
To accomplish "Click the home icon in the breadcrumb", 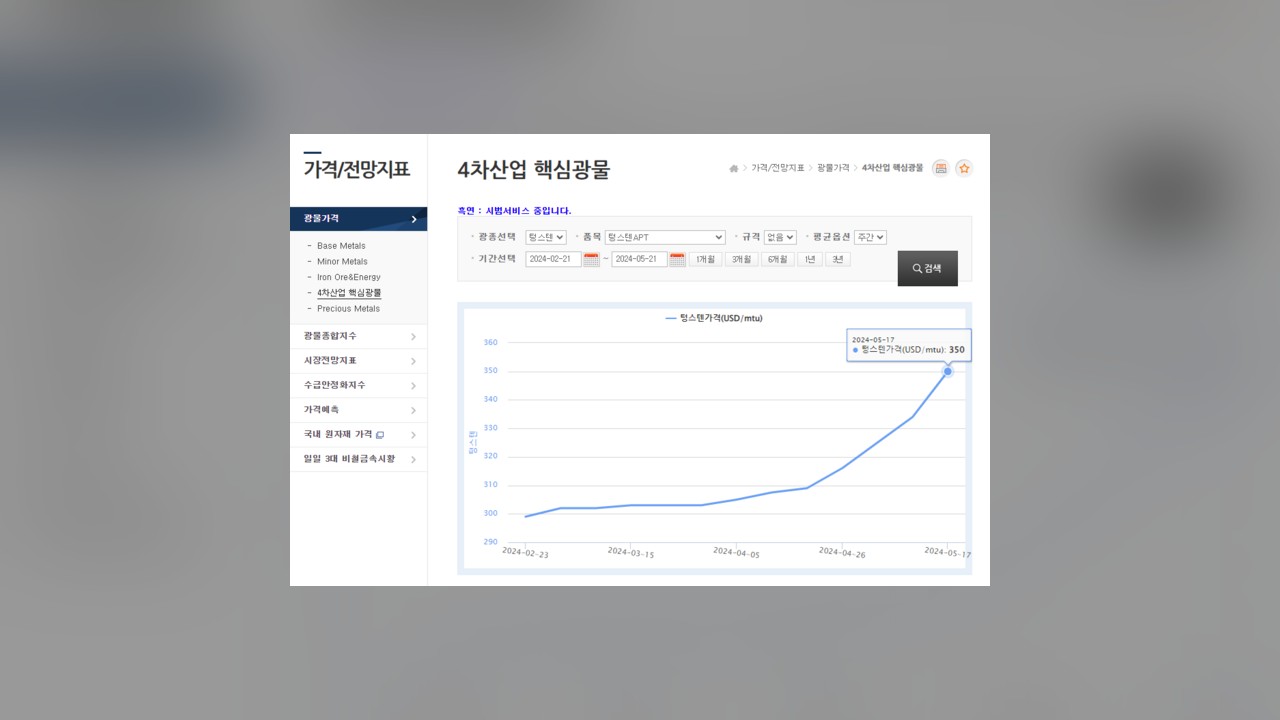I will click(734, 168).
